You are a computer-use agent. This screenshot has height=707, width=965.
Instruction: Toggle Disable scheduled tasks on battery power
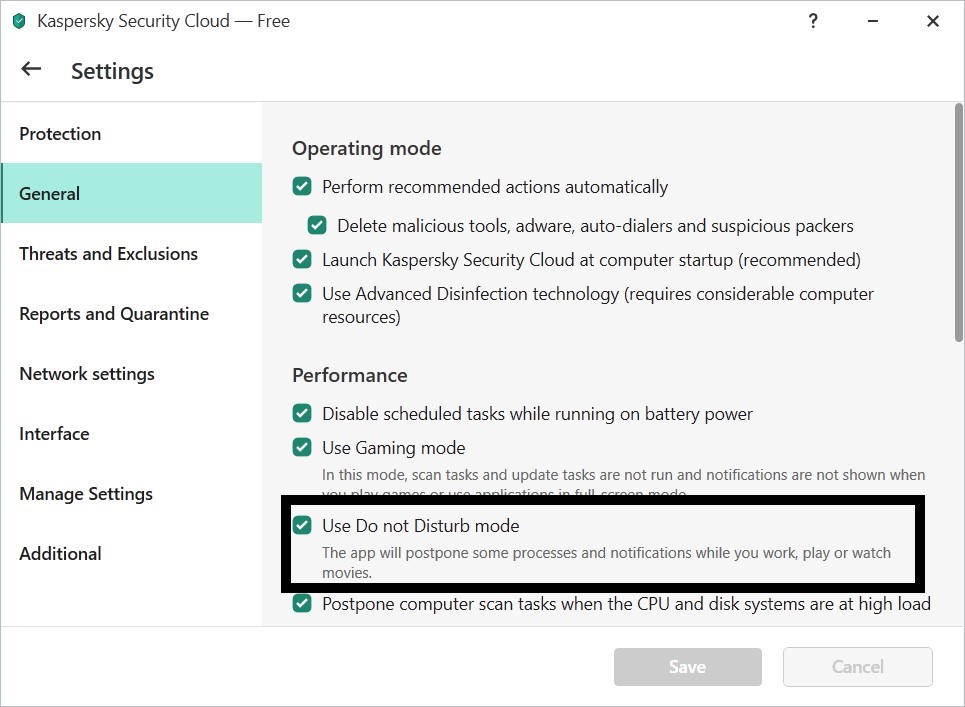click(x=302, y=414)
